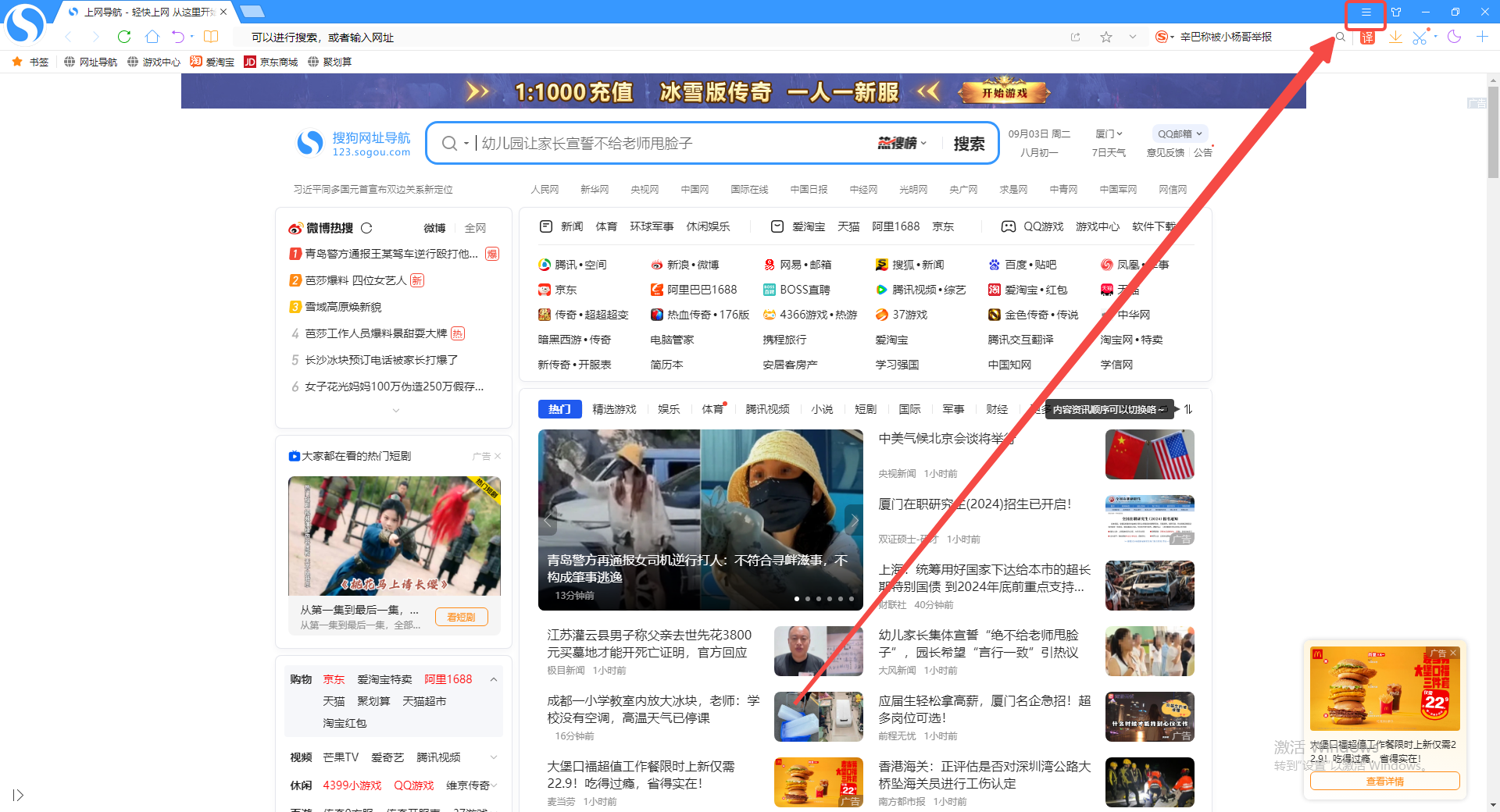Click the 搜索 search button
This screenshot has height=812, width=1500.
pyautogui.click(x=970, y=143)
